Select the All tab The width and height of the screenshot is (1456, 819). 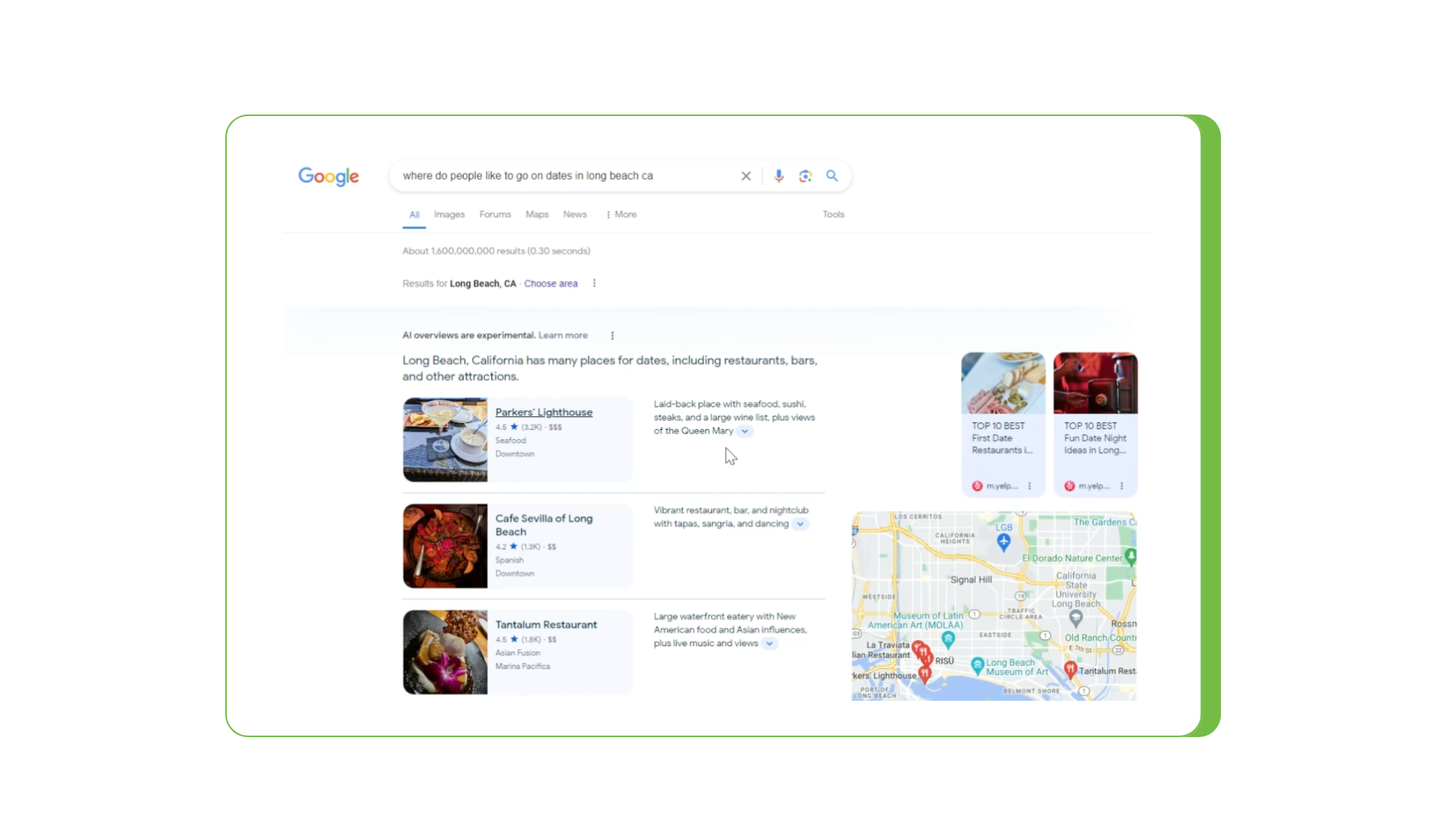(x=414, y=215)
